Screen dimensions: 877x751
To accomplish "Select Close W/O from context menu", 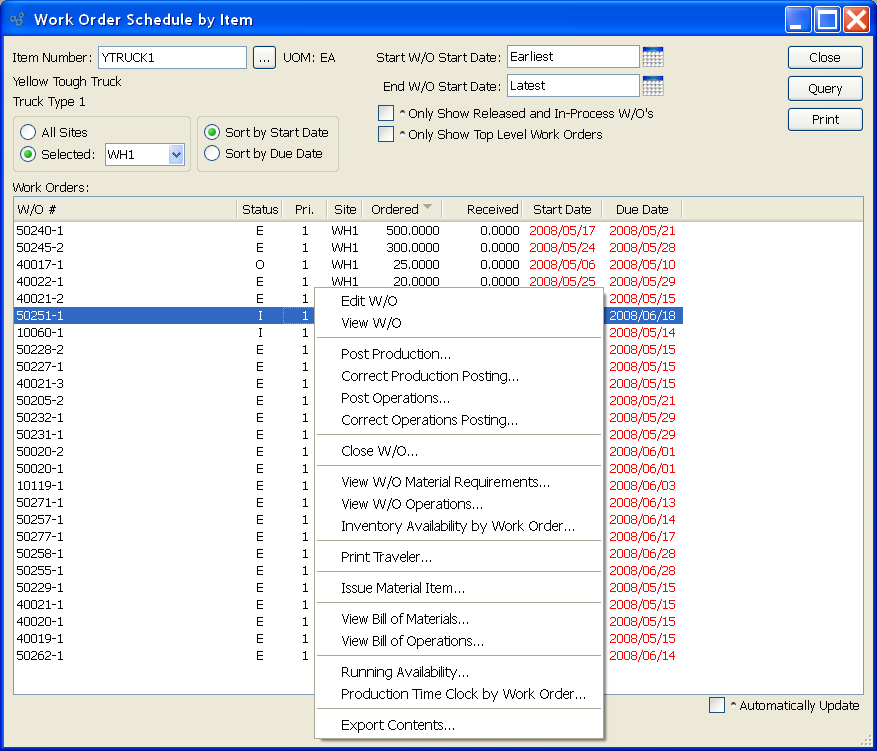I will (x=379, y=451).
